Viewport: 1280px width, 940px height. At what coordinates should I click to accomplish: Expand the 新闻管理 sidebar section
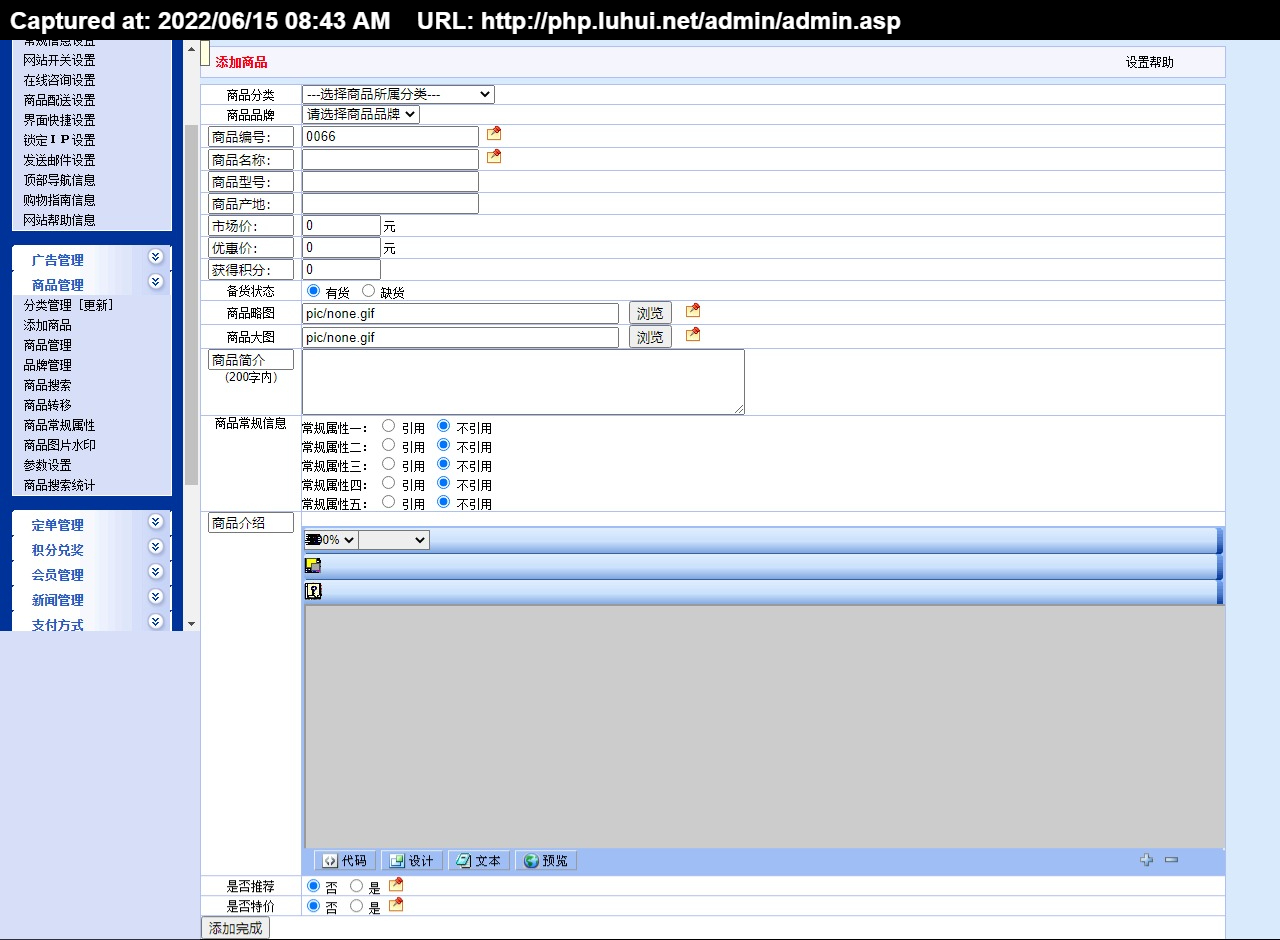point(155,597)
